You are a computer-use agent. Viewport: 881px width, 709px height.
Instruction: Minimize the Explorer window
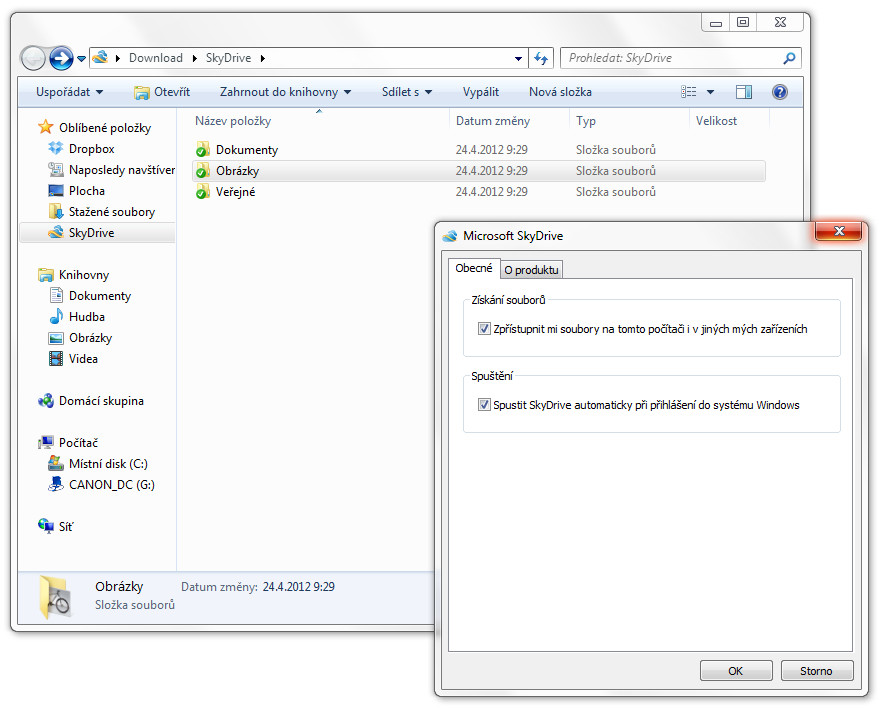pos(716,22)
